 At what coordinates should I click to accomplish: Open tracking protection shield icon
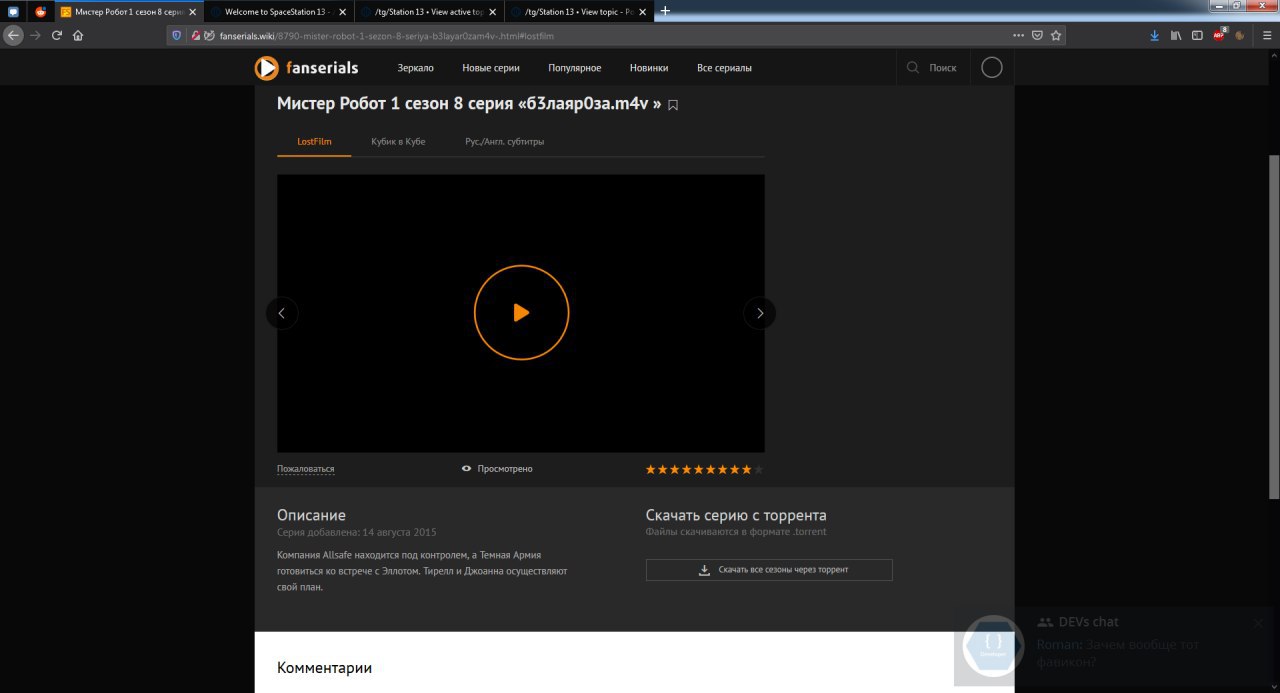coord(177,35)
